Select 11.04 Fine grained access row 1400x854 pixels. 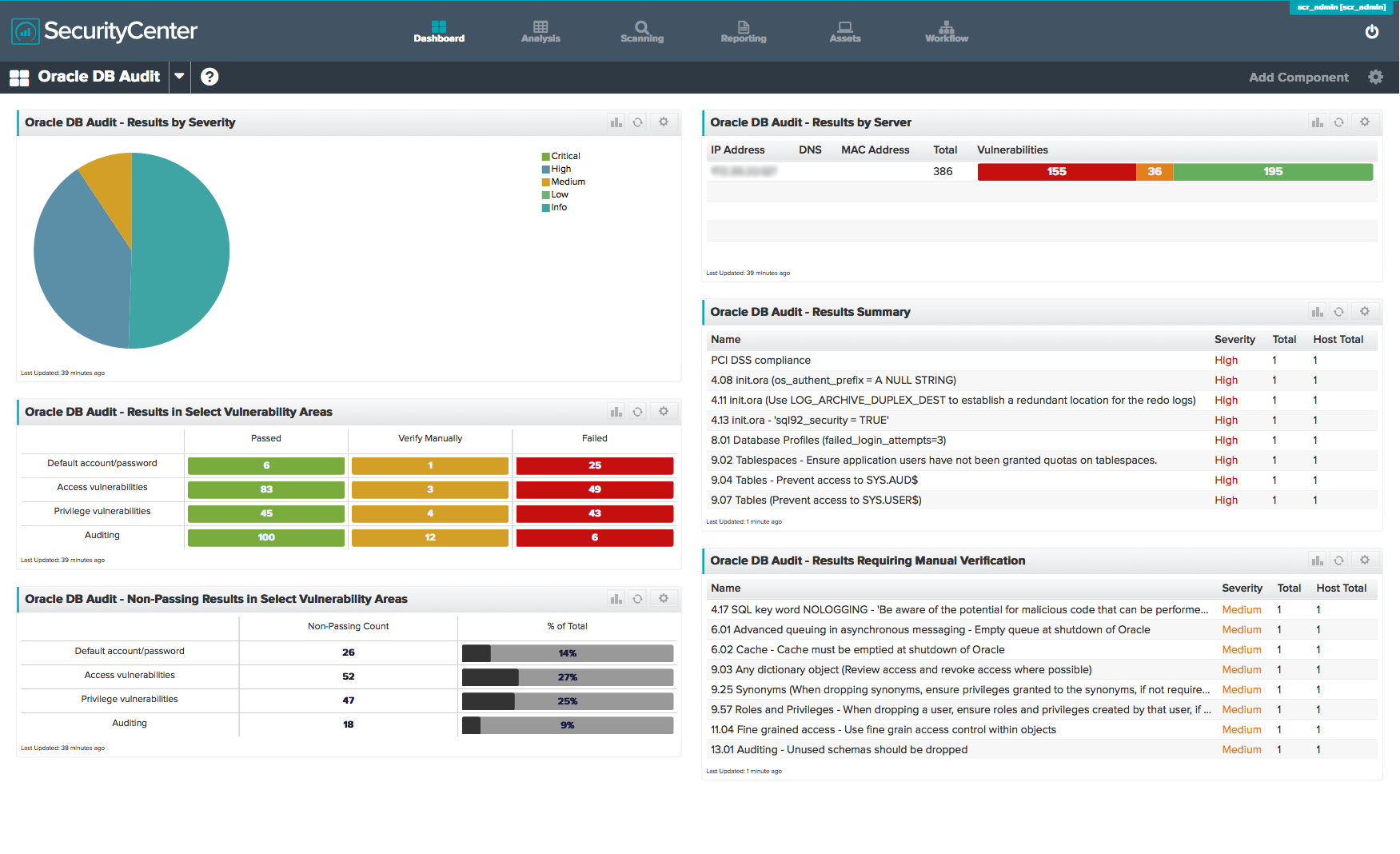[x=1042, y=730]
